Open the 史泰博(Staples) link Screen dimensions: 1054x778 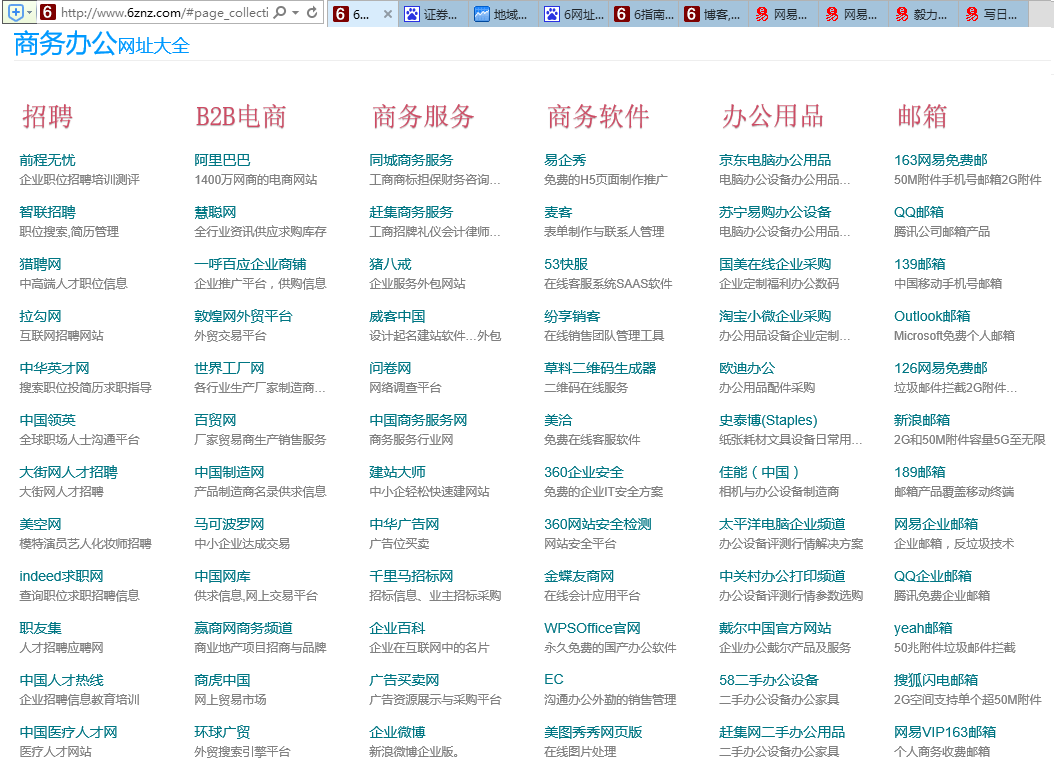[x=768, y=420]
